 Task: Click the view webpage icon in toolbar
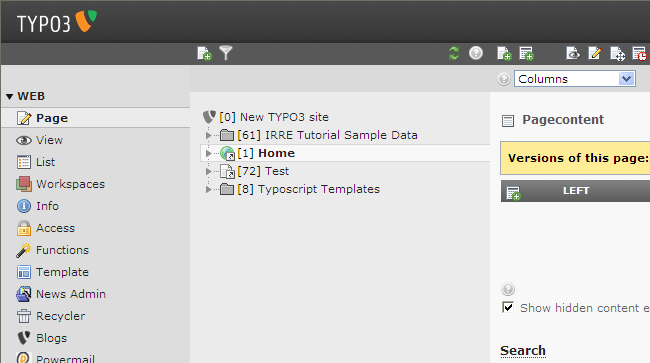pyautogui.click(x=572, y=53)
